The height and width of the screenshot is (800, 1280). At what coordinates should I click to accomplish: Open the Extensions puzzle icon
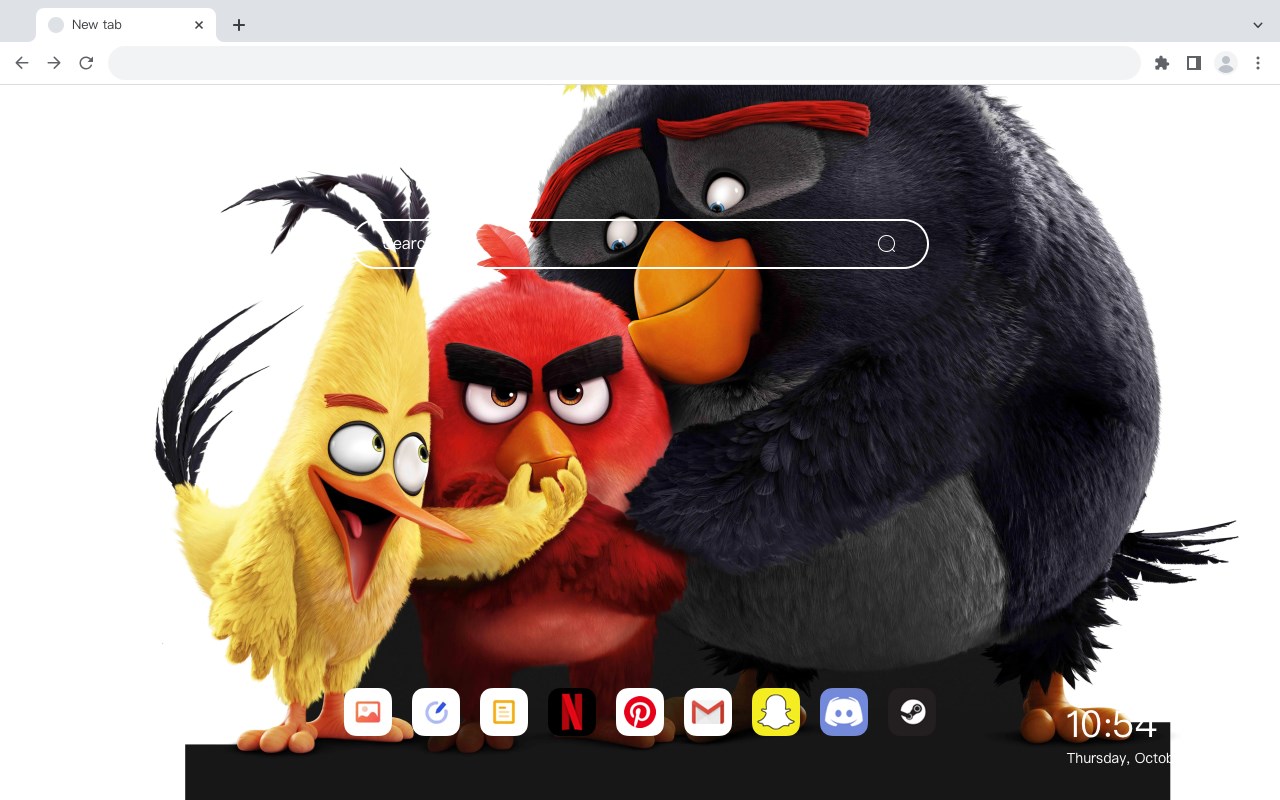[1162, 63]
